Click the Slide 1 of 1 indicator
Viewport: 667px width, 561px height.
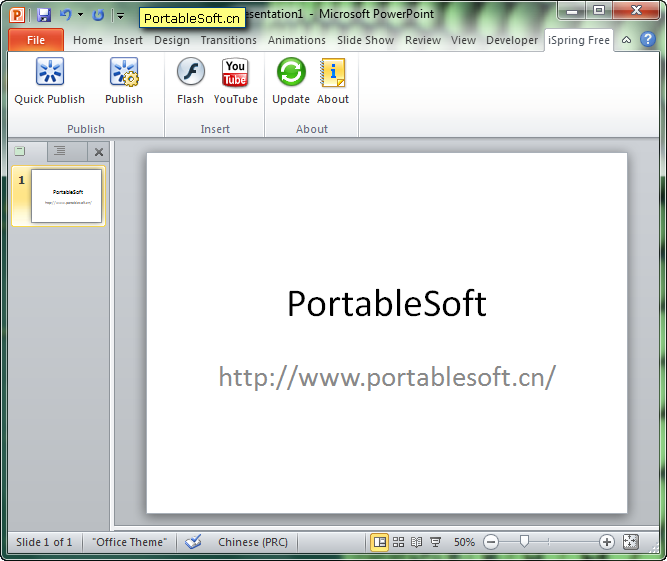pos(44,542)
